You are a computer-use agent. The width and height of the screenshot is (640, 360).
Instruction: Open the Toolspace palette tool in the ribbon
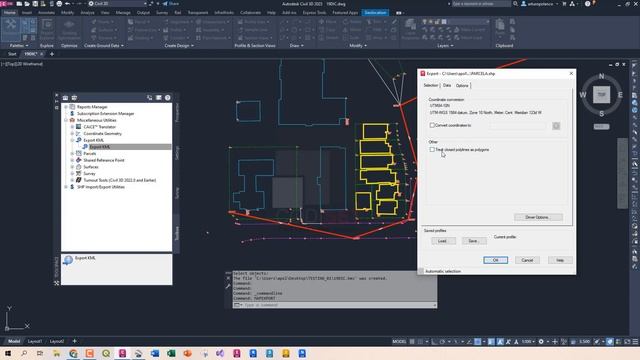pyautogui.click(x=11, y=29)
